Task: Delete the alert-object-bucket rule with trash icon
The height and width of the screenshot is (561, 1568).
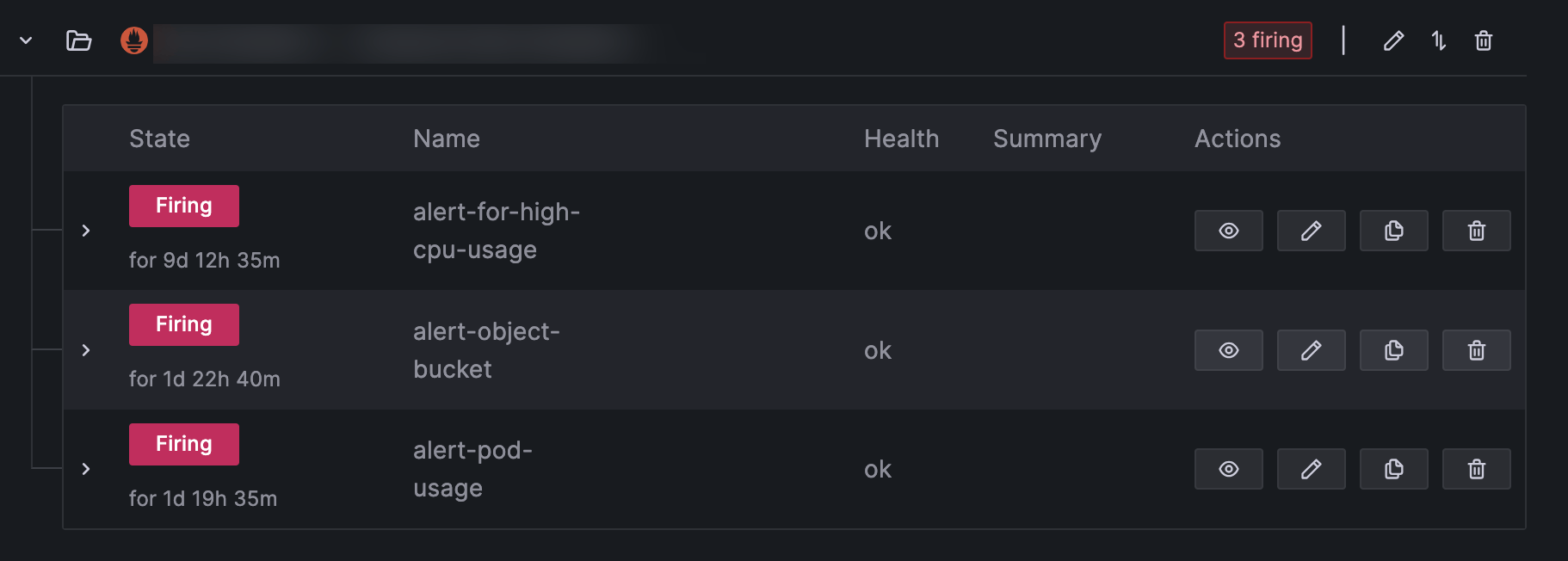Action: 1476,350
